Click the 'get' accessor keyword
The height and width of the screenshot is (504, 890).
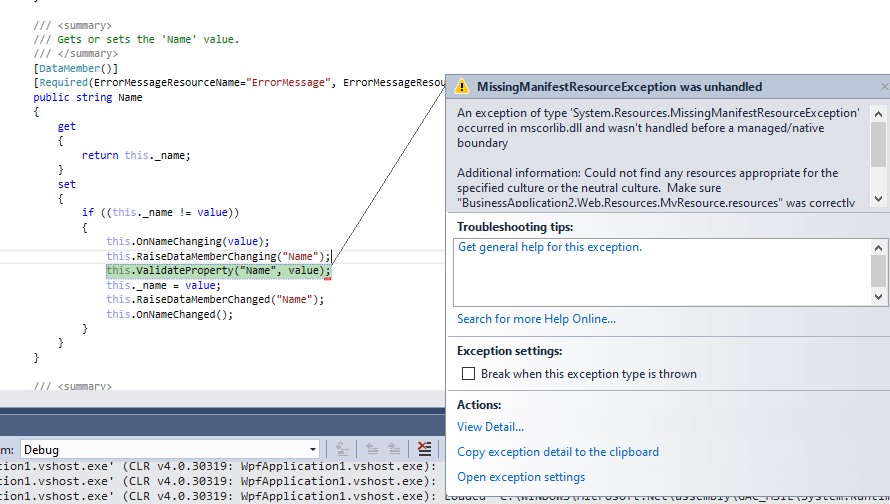tap(66, 127)
